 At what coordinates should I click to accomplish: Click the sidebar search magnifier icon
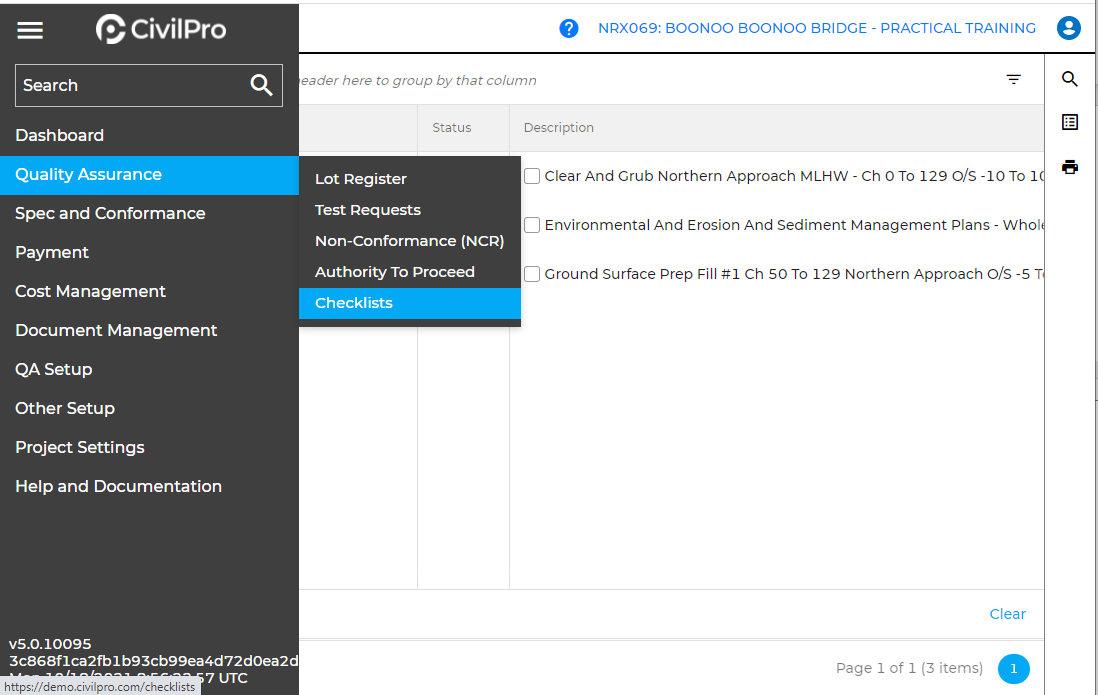click(x=261, y=86)
